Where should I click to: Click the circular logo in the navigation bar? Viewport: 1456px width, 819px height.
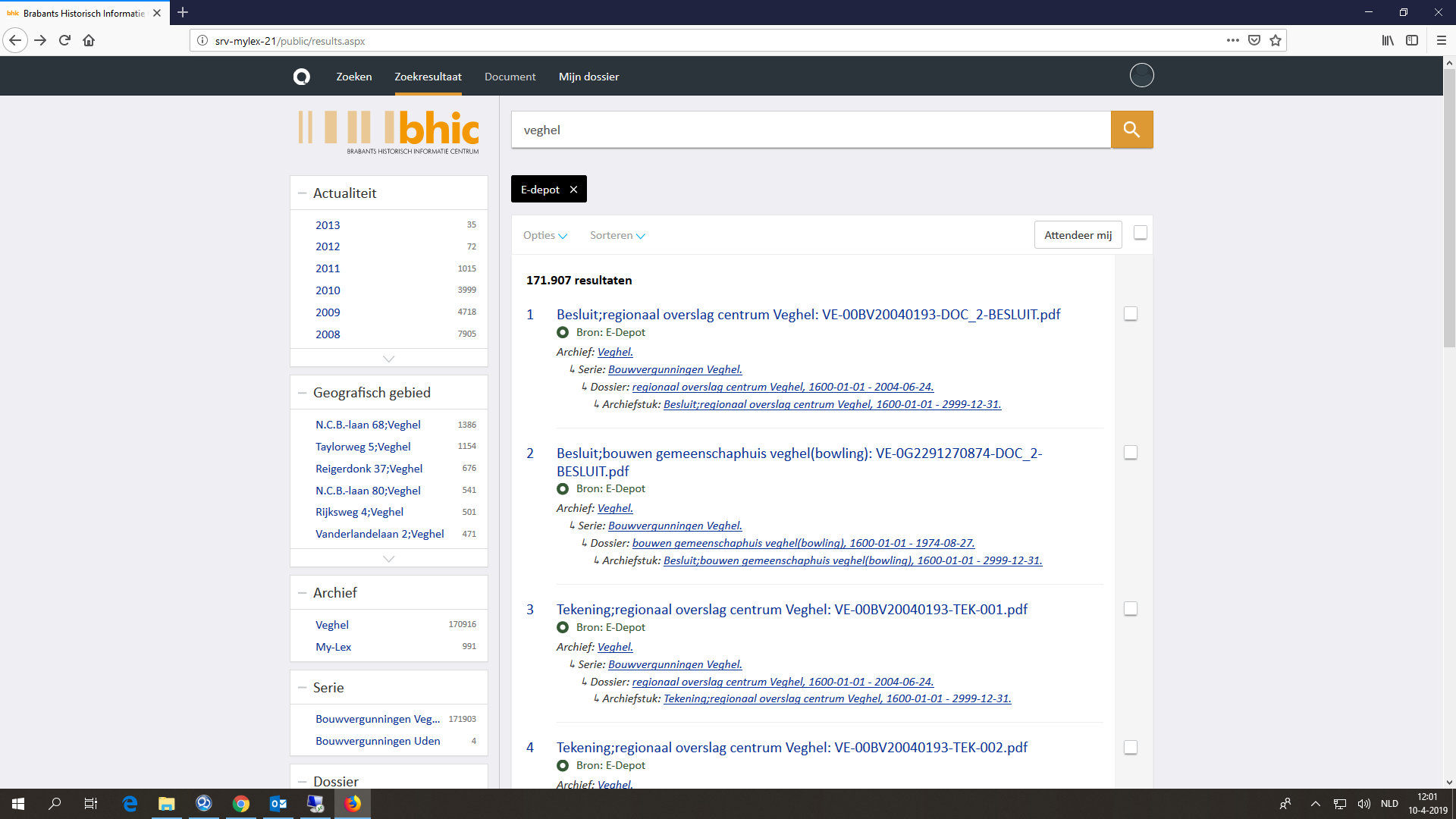[x=302, y=77]
